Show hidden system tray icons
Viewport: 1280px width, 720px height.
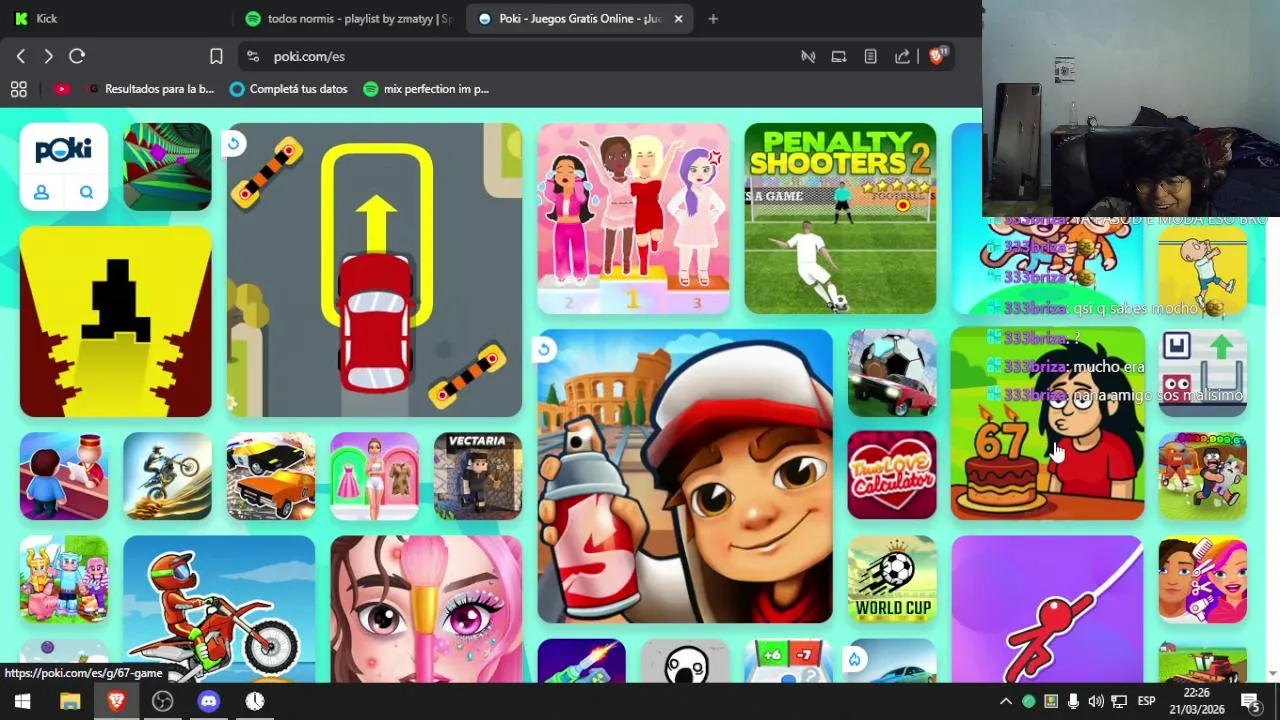tap(1006, 701)
